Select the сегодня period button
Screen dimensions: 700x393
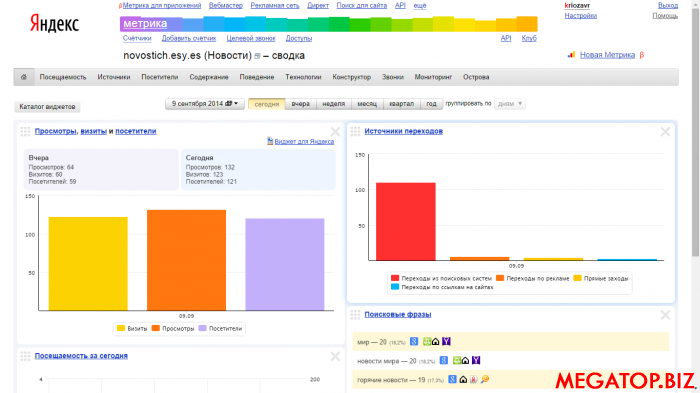pyautogui.click(x=267, y=104)
